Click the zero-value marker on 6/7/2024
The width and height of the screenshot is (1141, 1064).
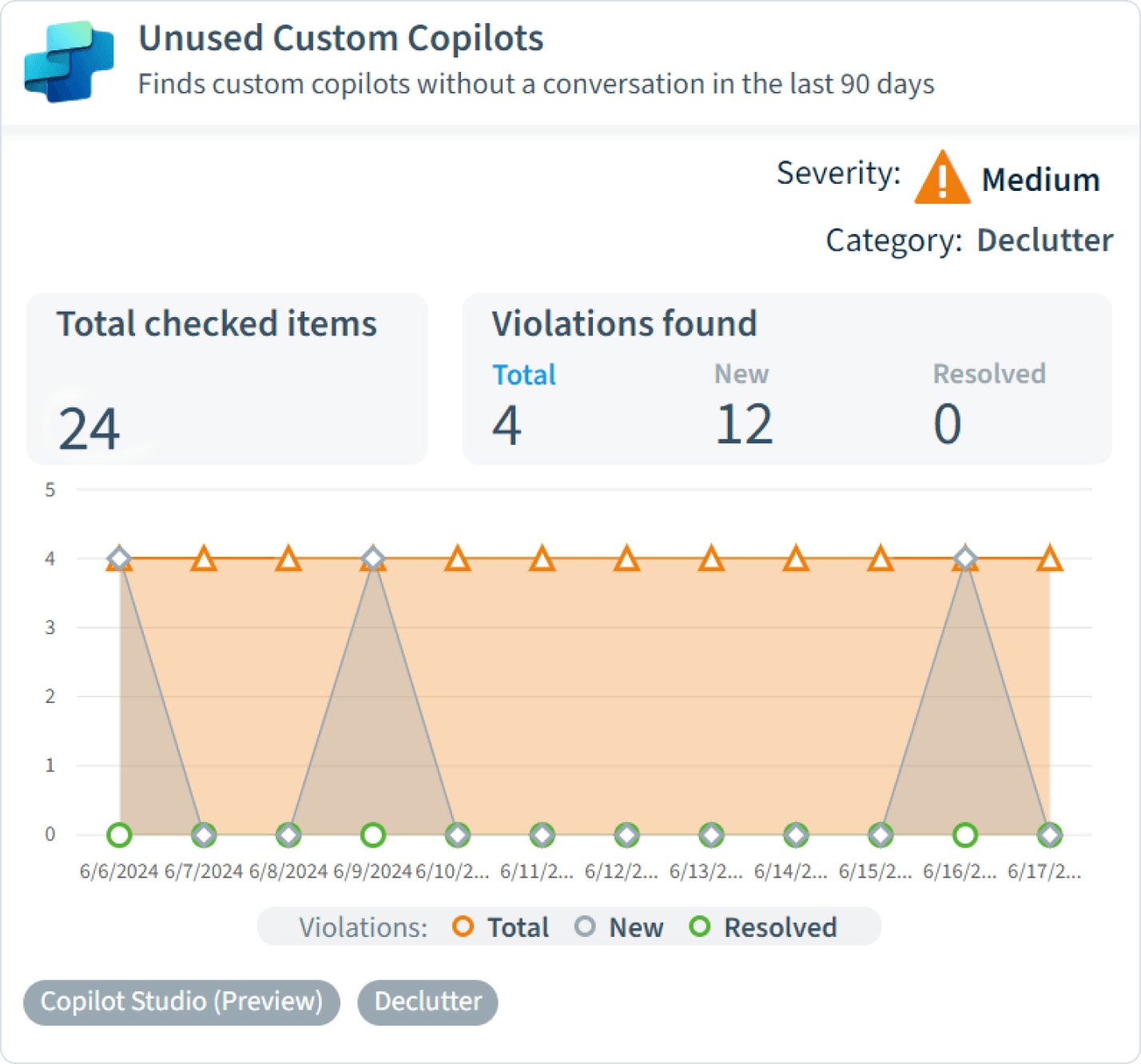[x=204, y=835]
